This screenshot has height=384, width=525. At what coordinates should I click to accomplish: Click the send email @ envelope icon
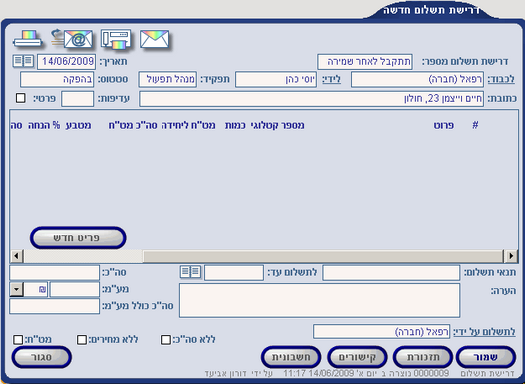72,39
